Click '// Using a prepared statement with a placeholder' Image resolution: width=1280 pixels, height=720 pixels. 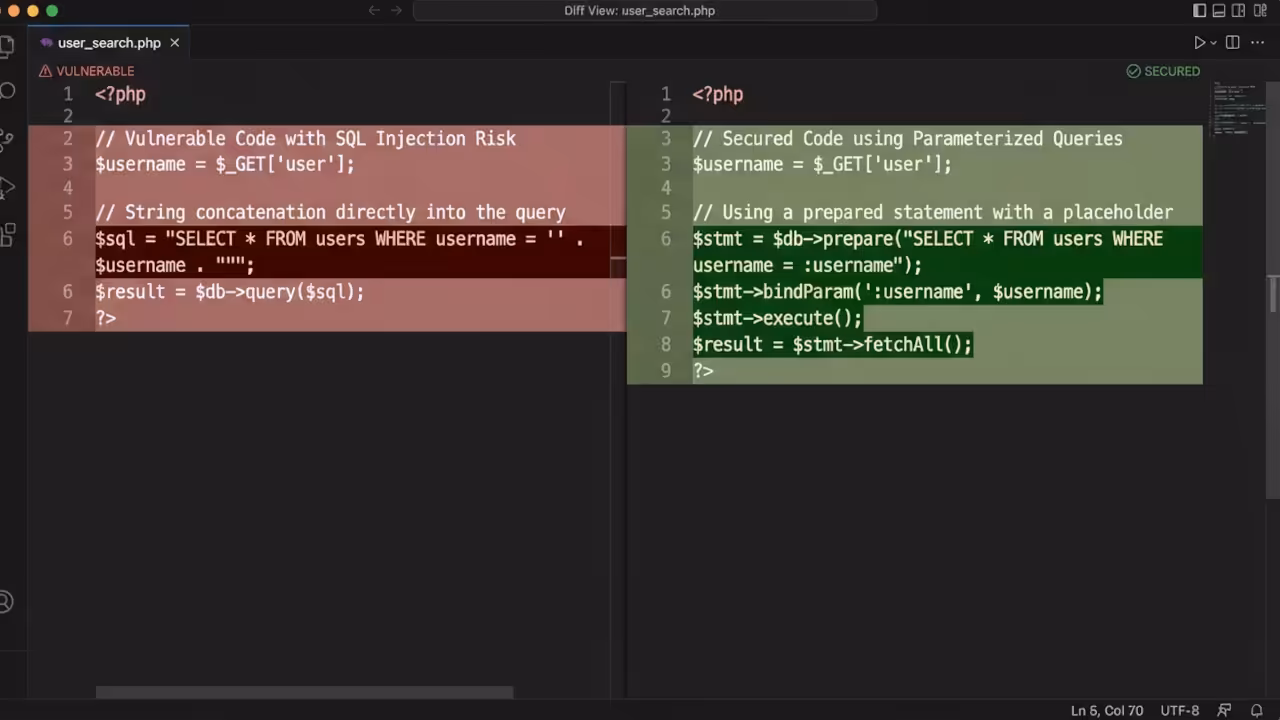[933, 212]
